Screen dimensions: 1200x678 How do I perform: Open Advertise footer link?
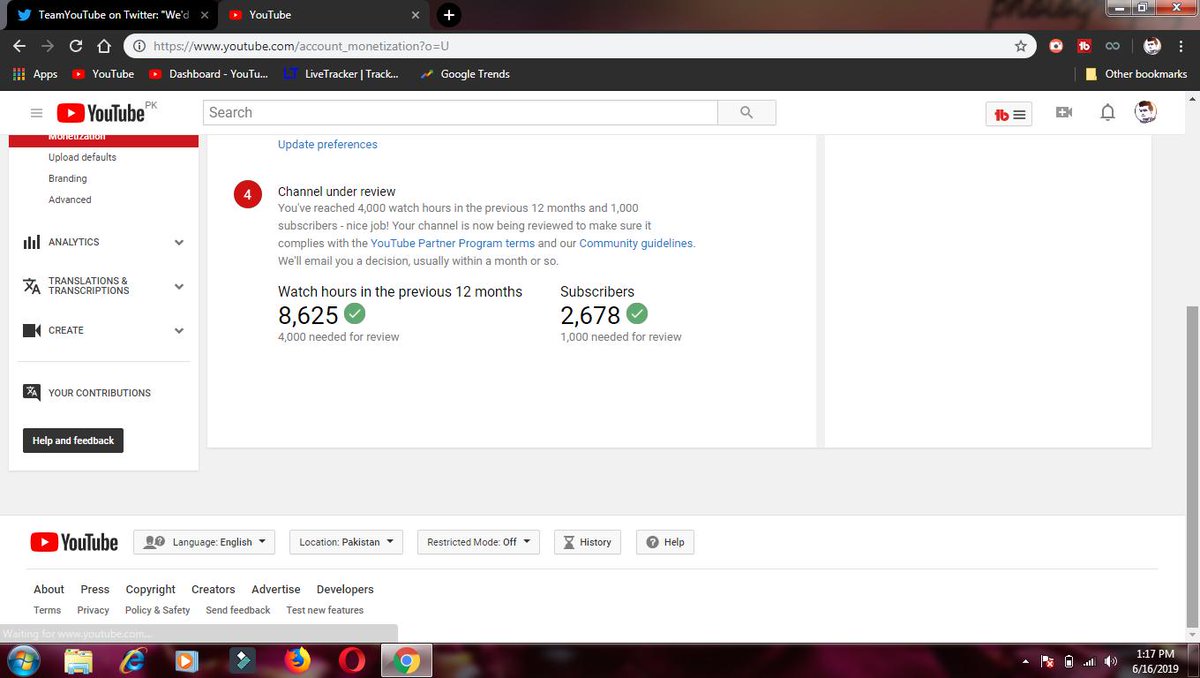tap(276, 589)
